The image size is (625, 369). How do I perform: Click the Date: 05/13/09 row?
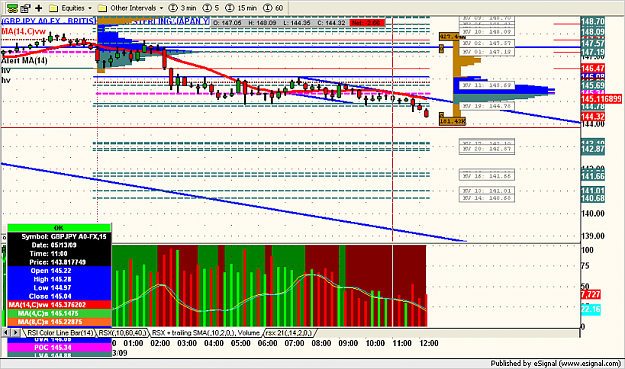59,245
